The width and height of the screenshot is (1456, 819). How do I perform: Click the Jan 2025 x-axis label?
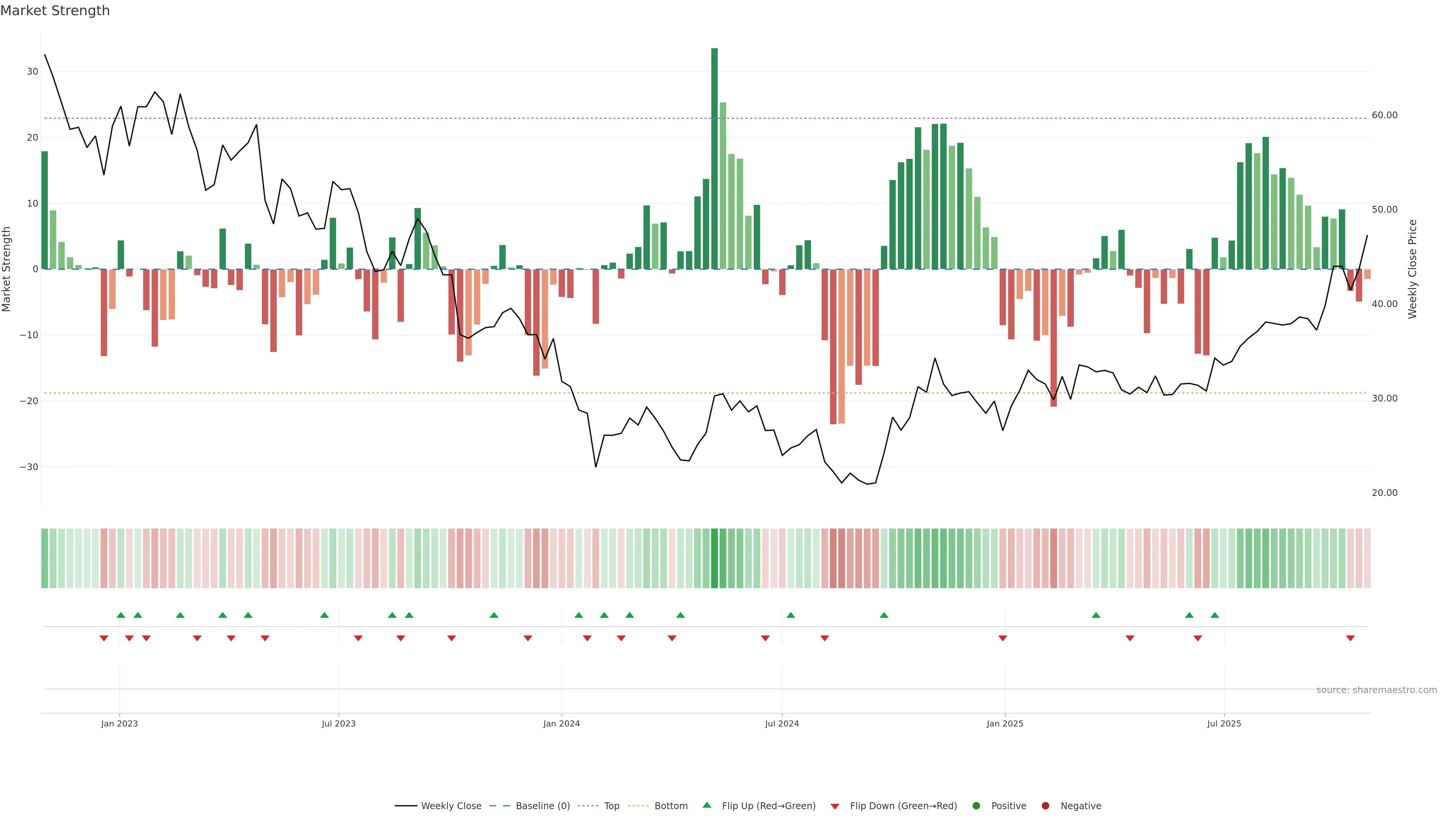click(1004, 723)
